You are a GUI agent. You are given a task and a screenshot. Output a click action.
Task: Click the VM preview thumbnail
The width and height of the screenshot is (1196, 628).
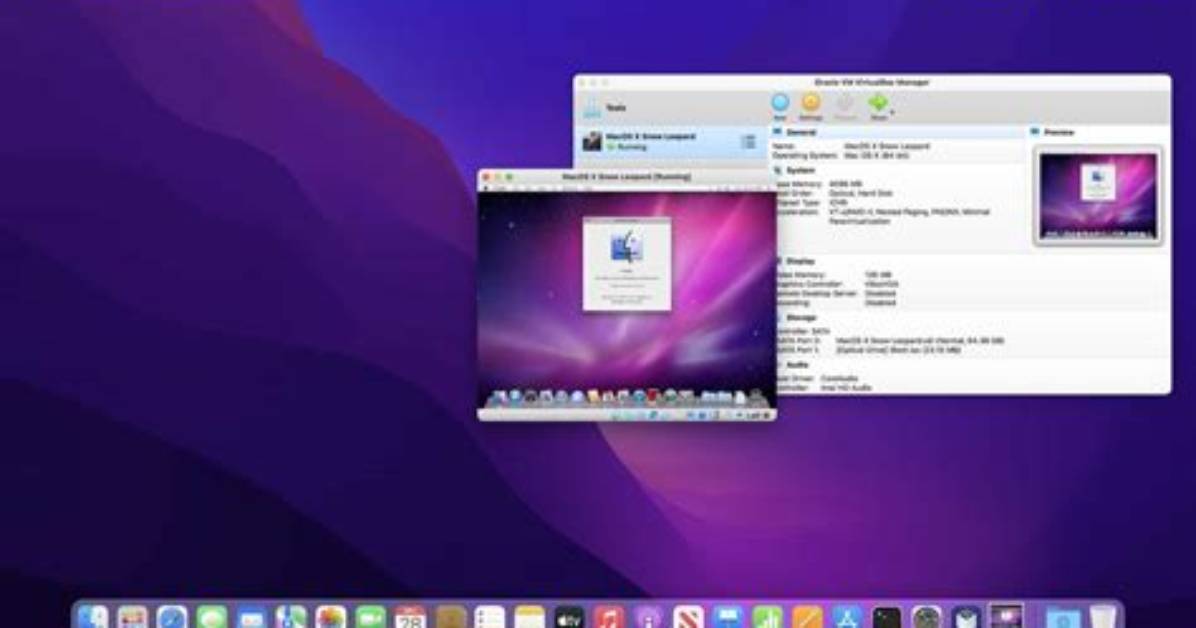[1098, 196]
